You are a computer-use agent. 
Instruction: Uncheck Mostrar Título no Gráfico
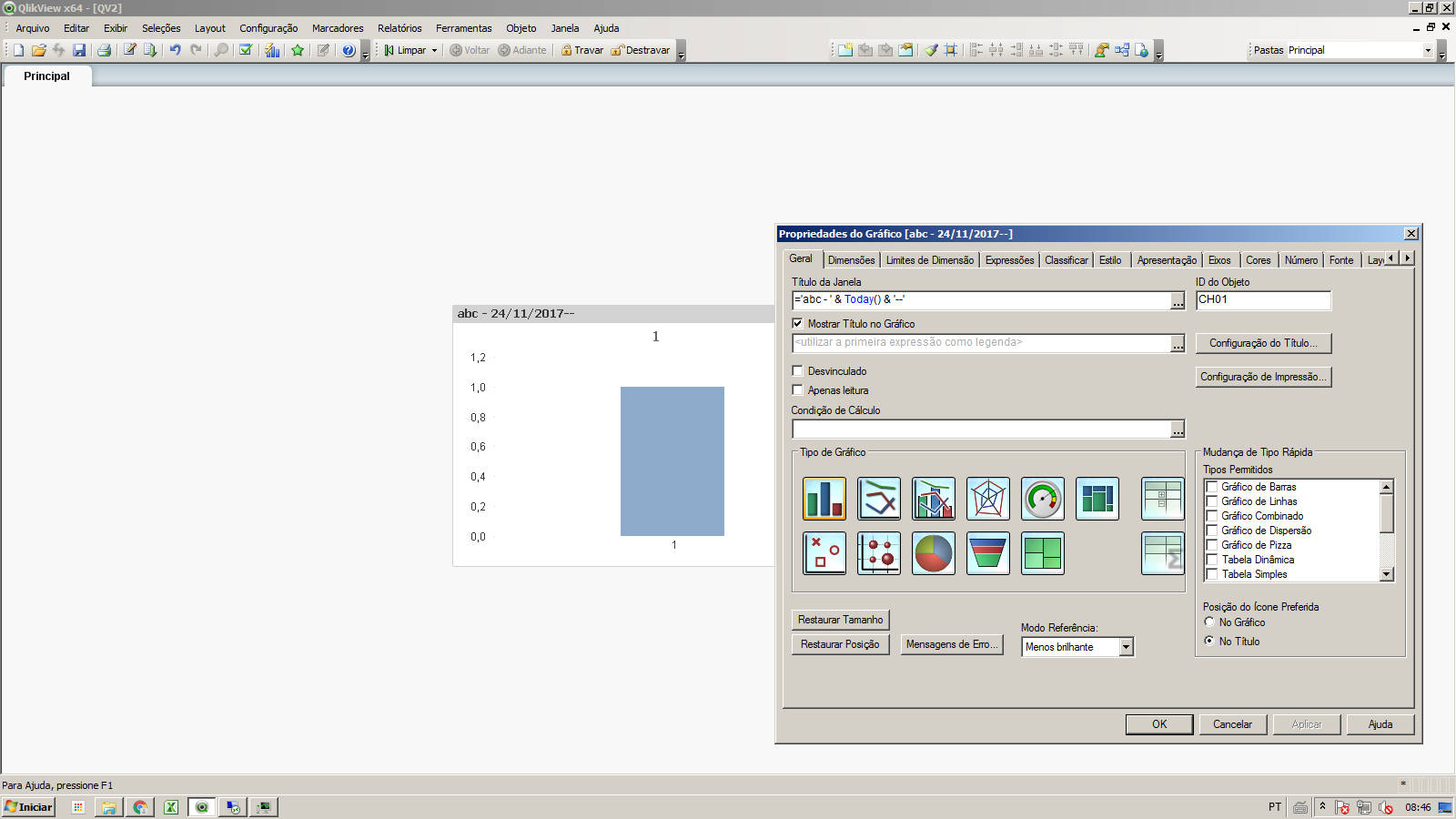[x=798, y=324]
